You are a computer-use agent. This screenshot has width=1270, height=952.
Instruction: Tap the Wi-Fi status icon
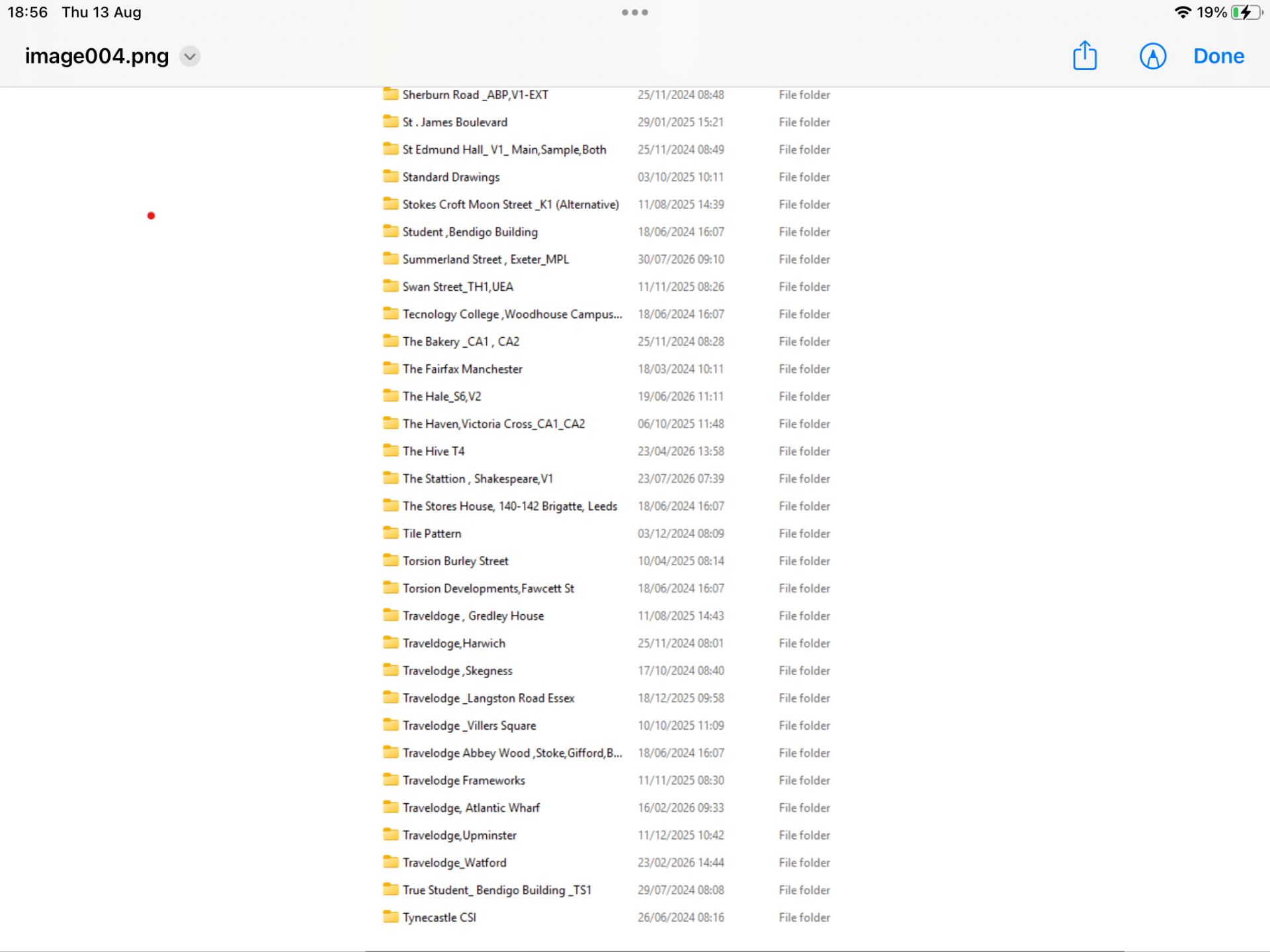1182,13
